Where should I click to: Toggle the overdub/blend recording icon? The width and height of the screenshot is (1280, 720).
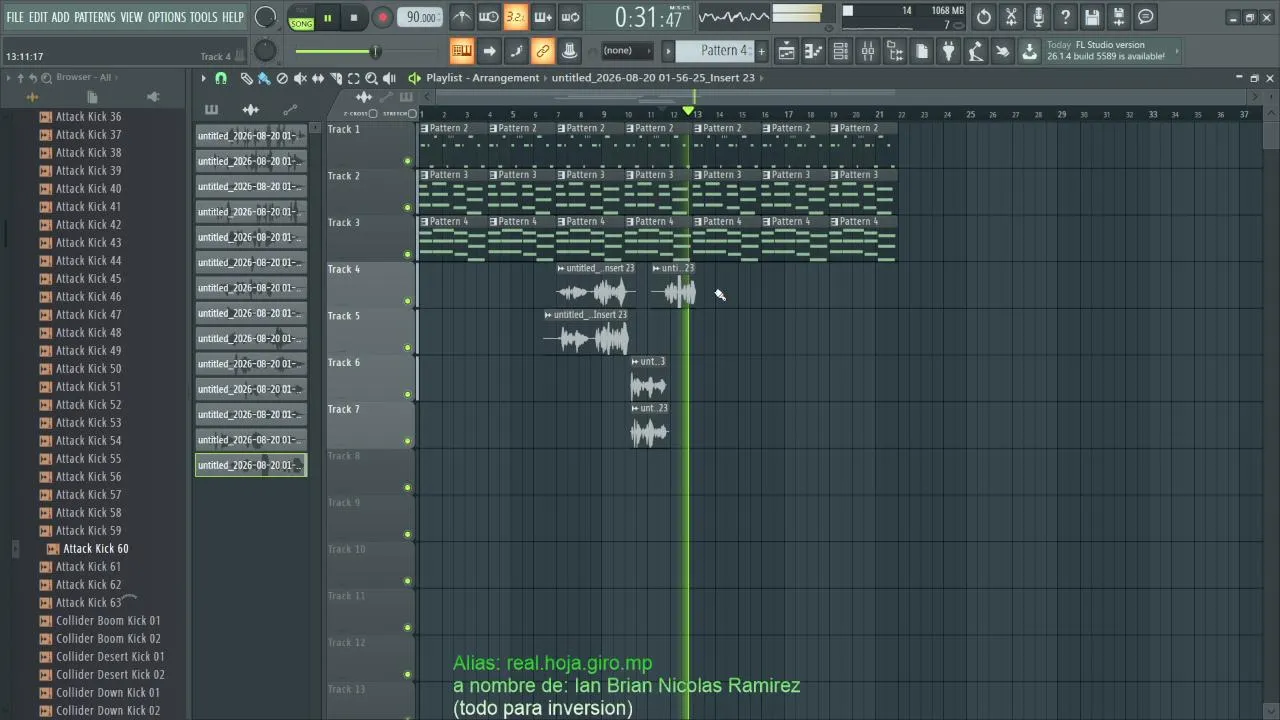[543, 17]
